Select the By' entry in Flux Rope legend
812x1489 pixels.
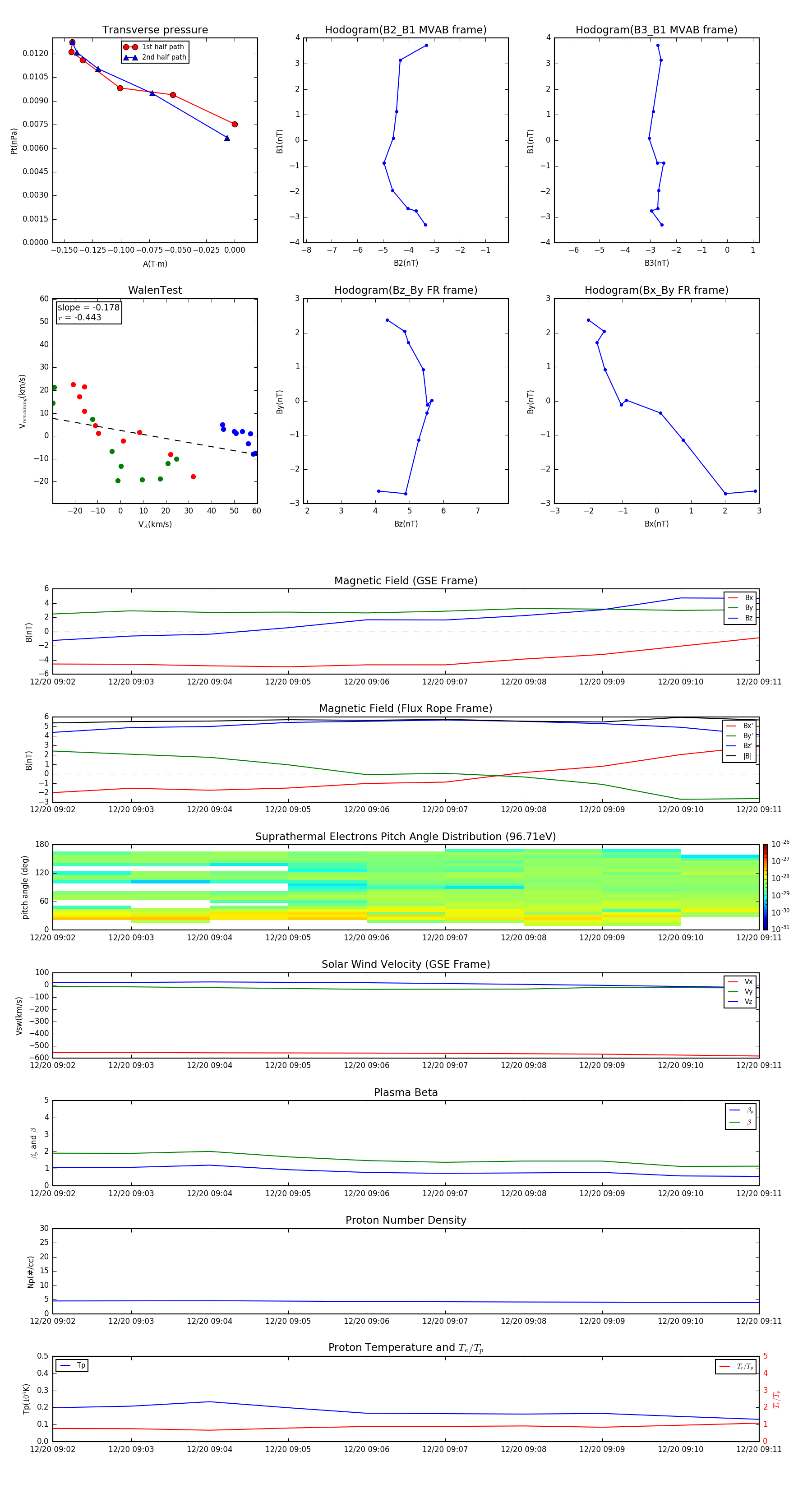(739, 736)
